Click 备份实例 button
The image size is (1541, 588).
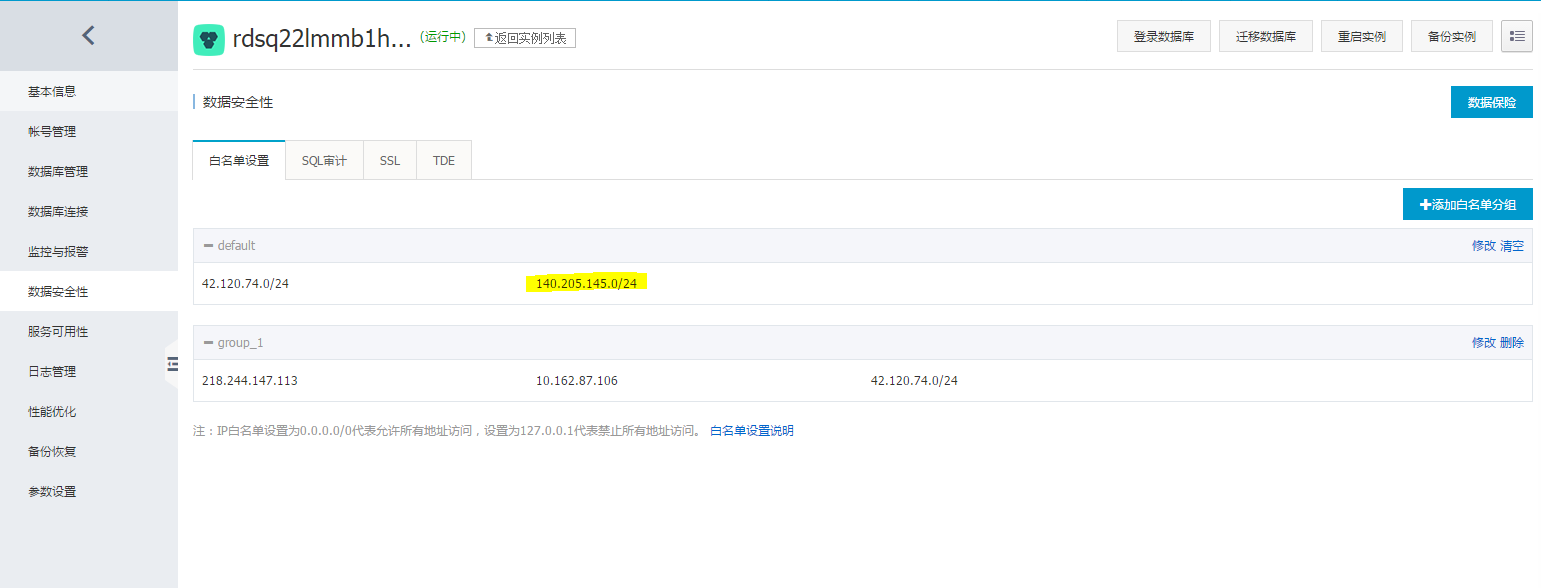coord(1452,36)
